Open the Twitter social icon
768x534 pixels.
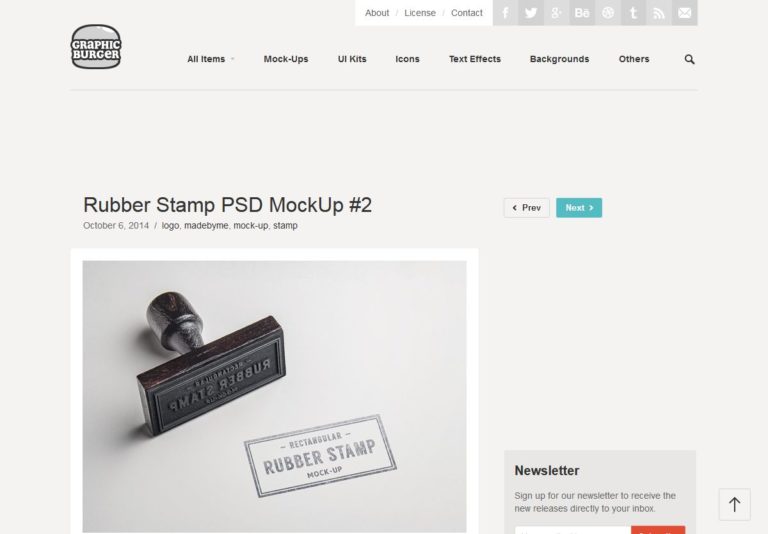[531, 13]
